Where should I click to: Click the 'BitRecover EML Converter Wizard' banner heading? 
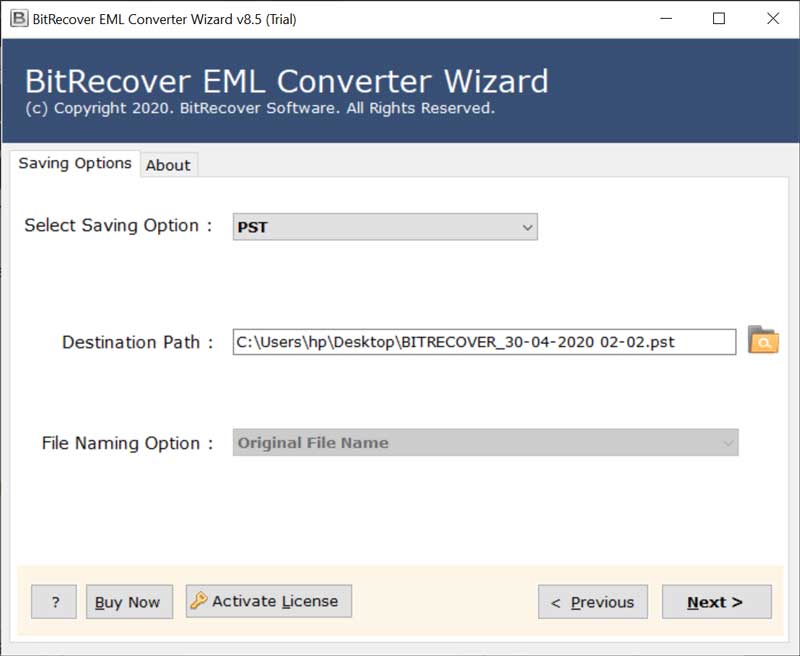(287, 81)
